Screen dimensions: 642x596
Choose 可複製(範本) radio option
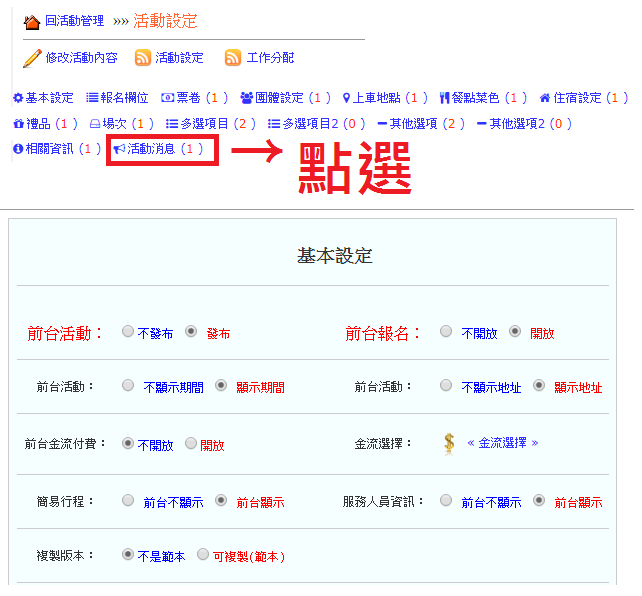203,554
